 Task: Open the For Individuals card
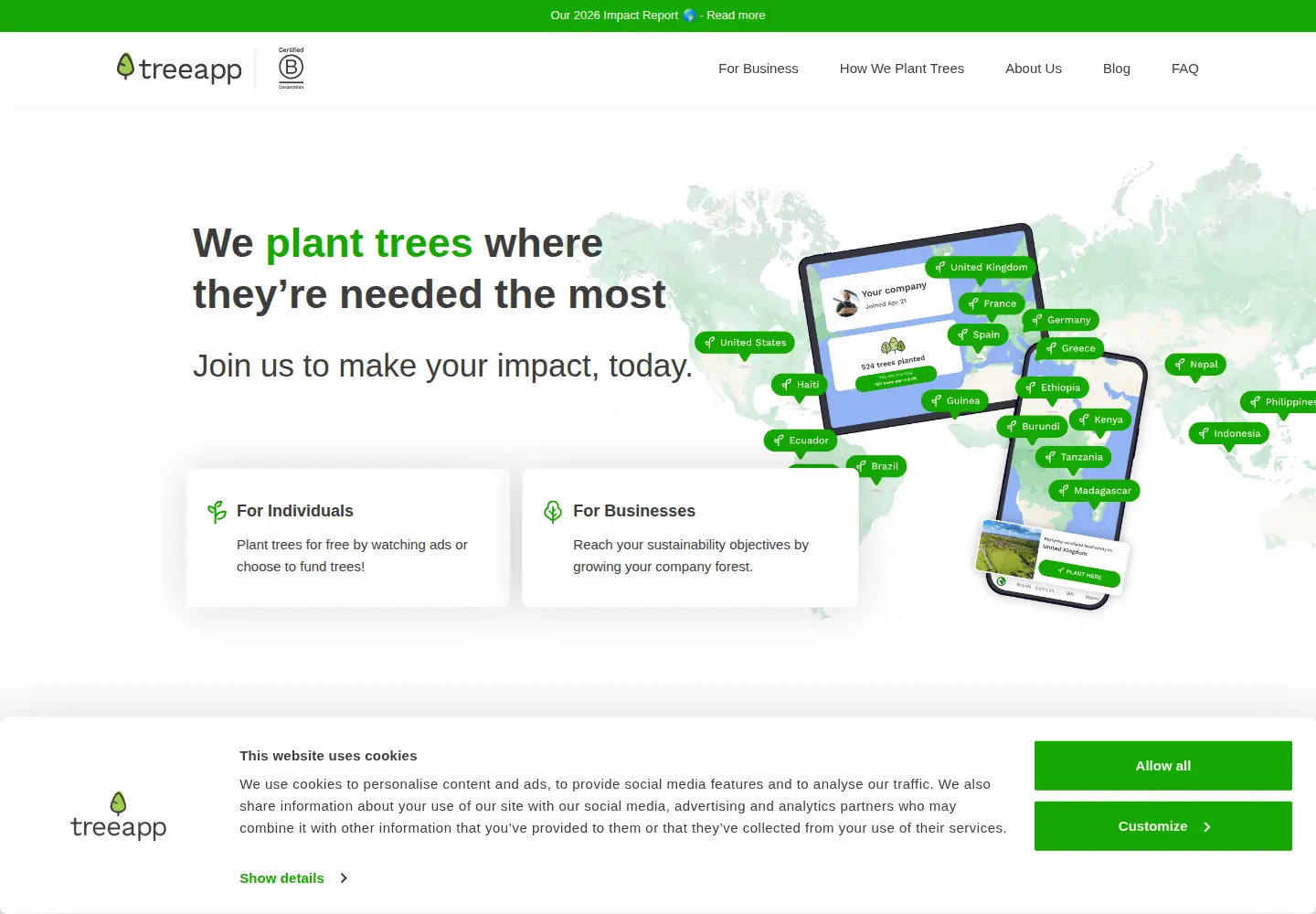(348, 537)
